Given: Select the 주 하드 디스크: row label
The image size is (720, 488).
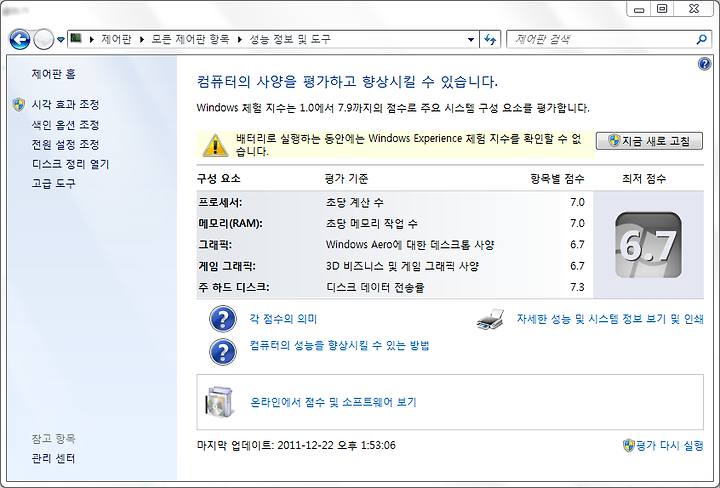Looking at the screenshot, I should (234, 287).
